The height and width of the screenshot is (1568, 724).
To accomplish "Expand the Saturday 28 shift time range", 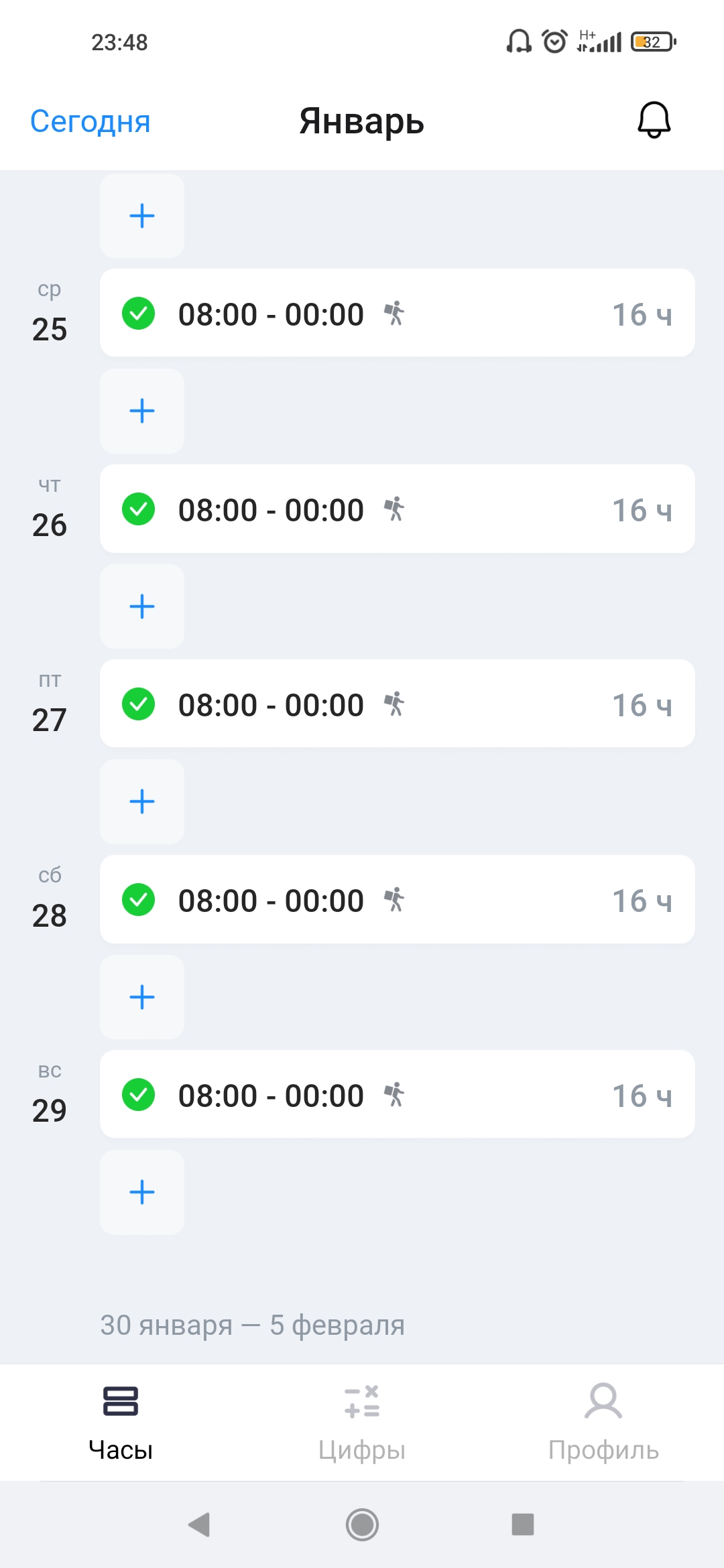I will (271, 901).
